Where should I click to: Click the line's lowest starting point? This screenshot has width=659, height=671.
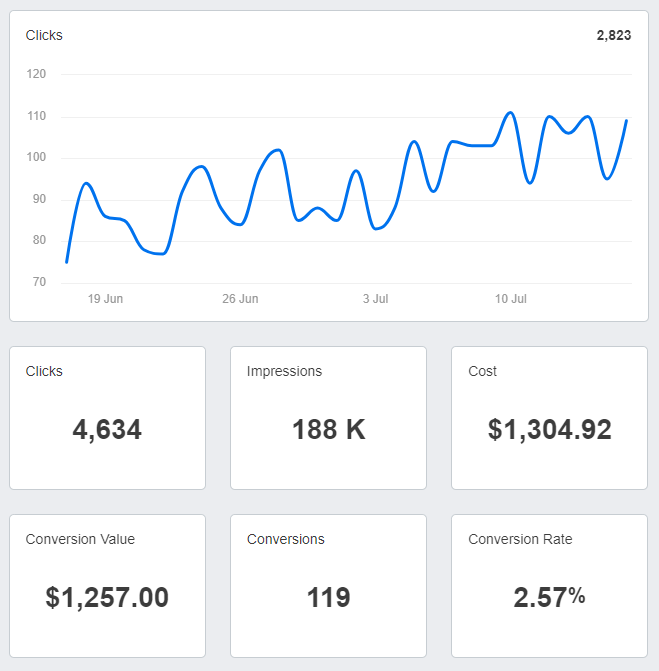pyautogui.click(x=67, y=262)
